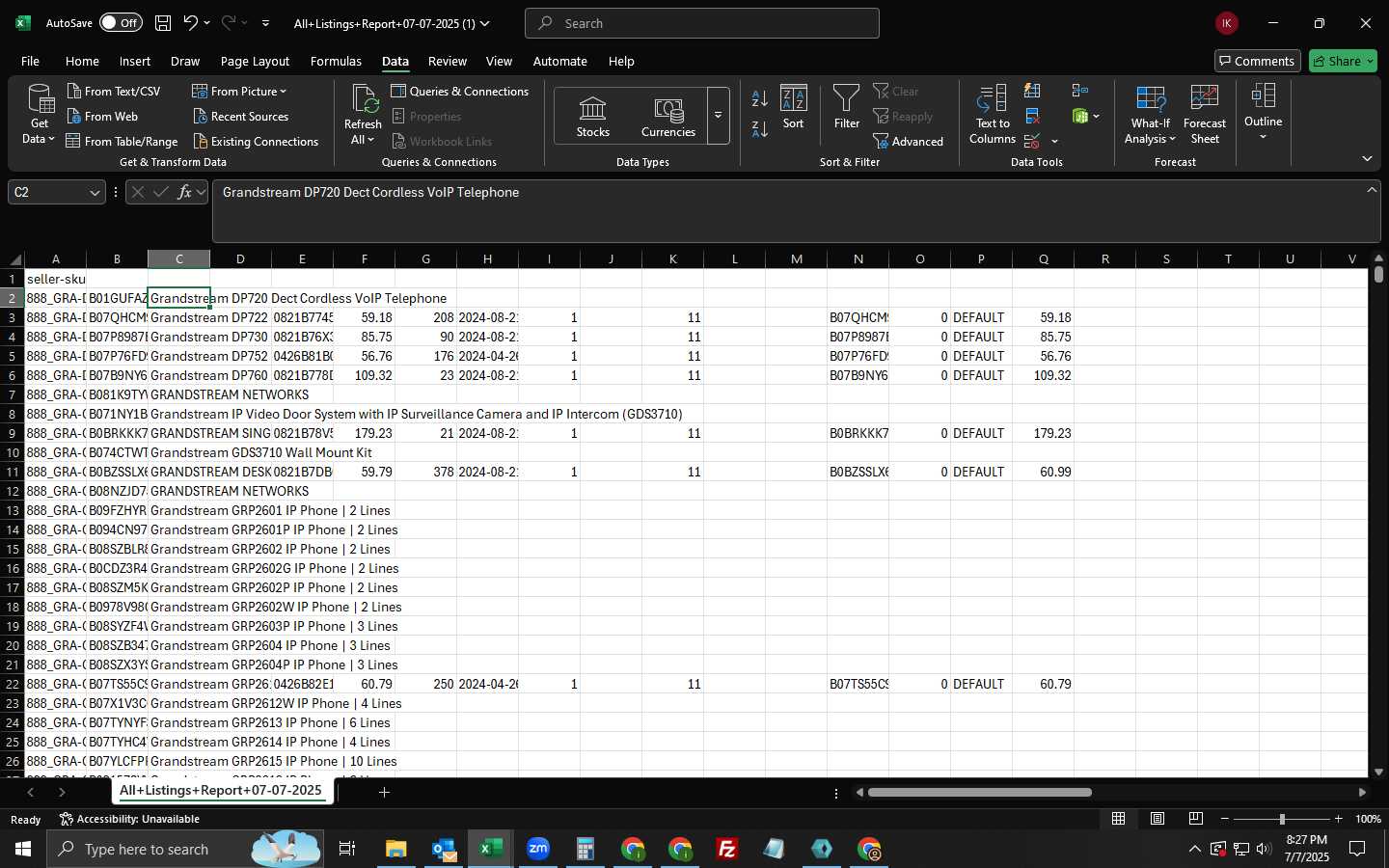This screenshot has height=868, width=1389.
Task: Open Data Validation dropdown arrow
Action: click(1054, 141)
